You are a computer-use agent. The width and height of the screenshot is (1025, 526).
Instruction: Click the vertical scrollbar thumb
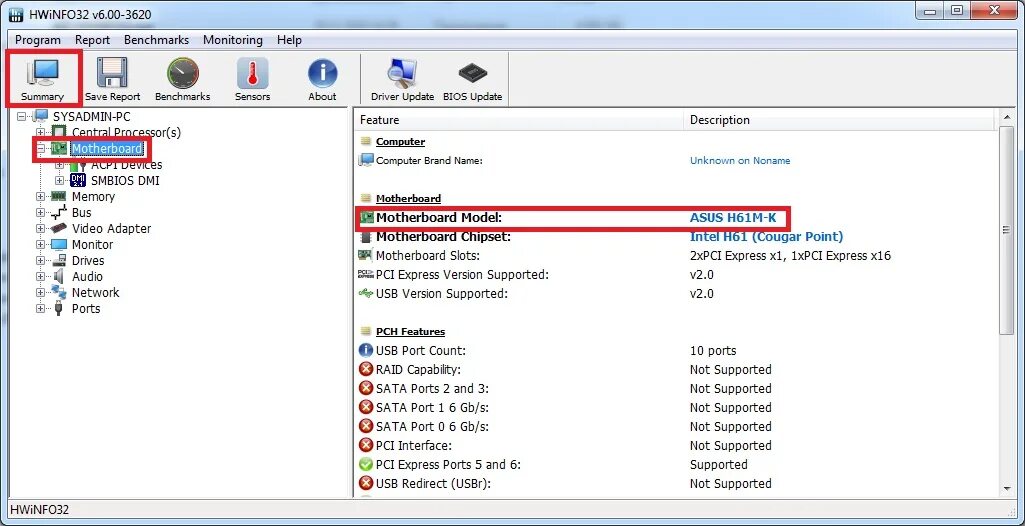point(1006,230)
